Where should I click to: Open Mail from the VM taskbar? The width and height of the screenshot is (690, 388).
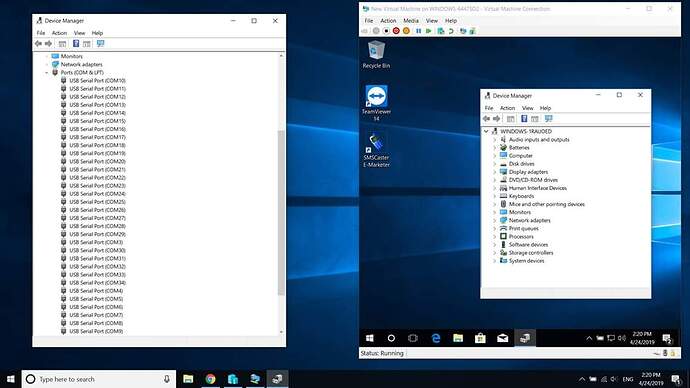point(503,338)
